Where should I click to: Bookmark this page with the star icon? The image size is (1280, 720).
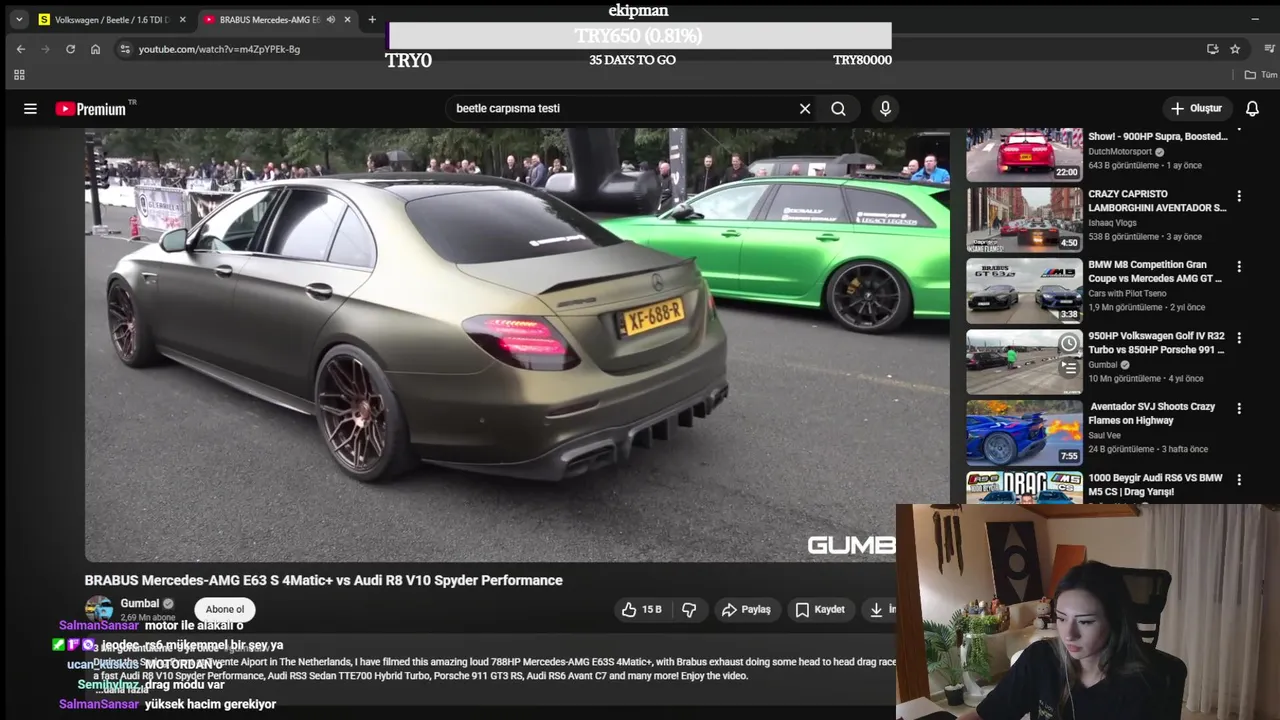point(1235,49)
